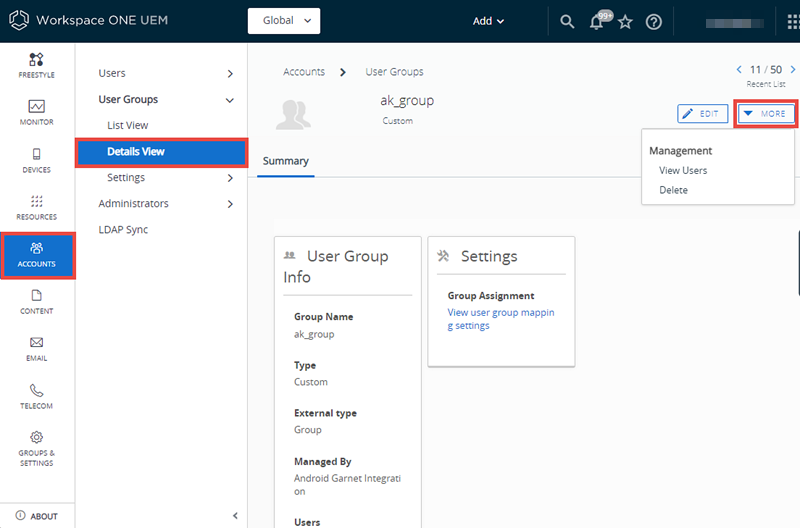Open the Content section

coord(37,302)
